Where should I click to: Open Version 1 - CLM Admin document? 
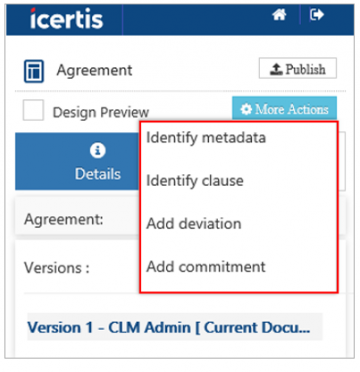click(169, 327)
